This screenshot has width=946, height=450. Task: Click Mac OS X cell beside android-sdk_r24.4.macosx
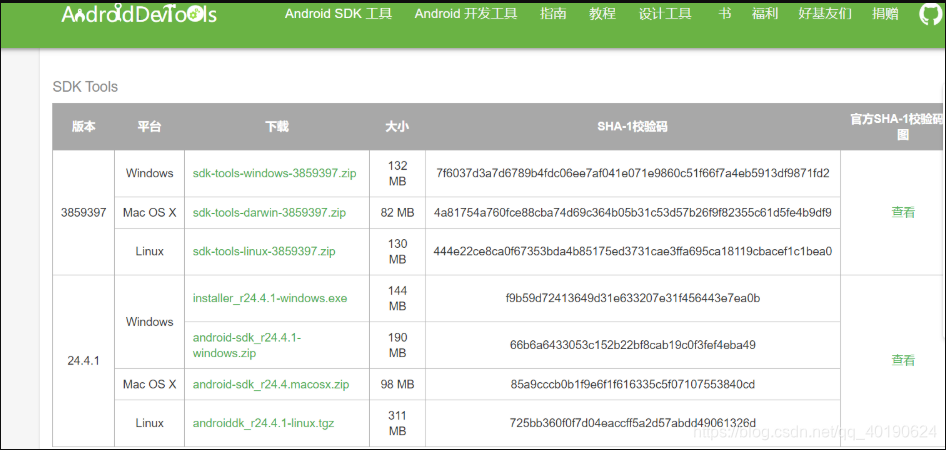click(150, 384)
